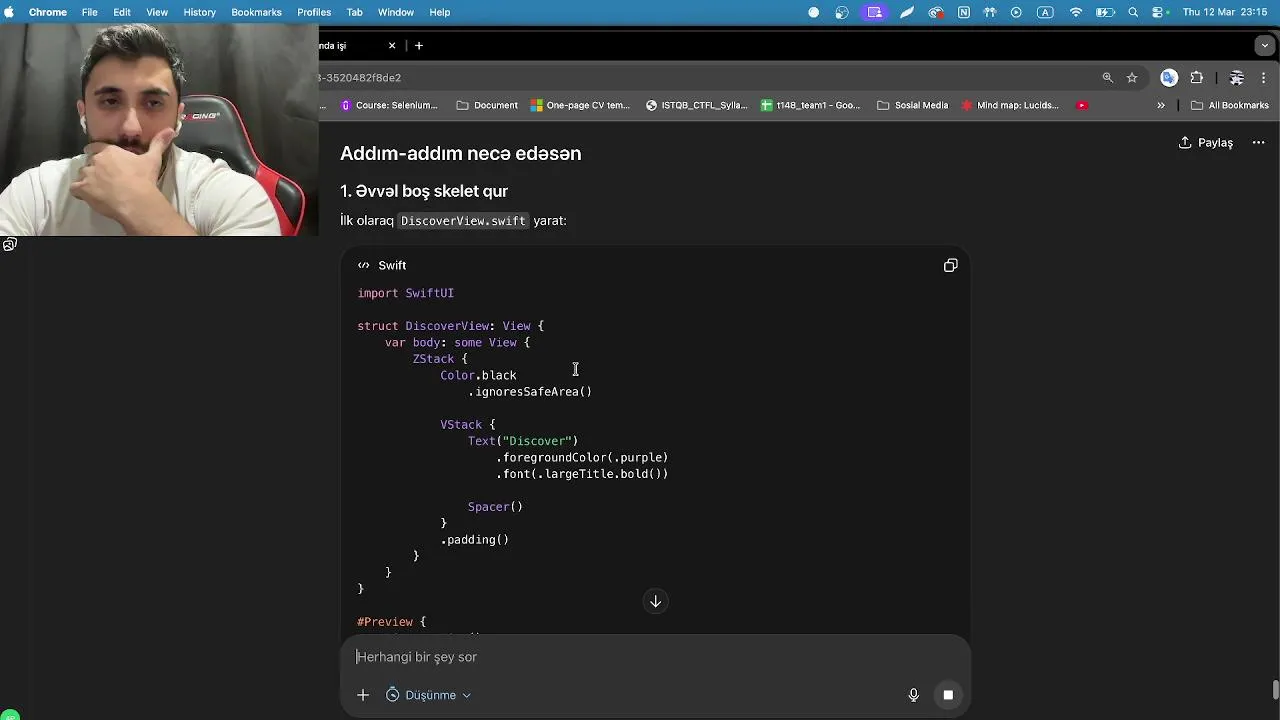Click the '#Preview {' code line
Image resolution: width=1280 pixels, height=720 pixels.
click(392, 622)
